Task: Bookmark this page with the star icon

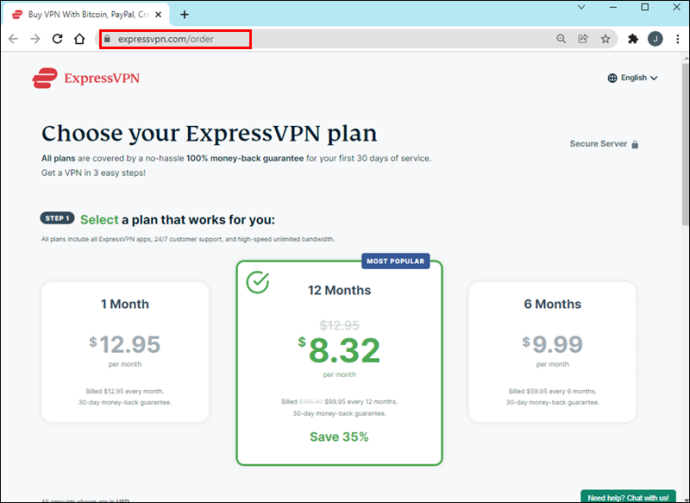Action: tap(606, 39)
